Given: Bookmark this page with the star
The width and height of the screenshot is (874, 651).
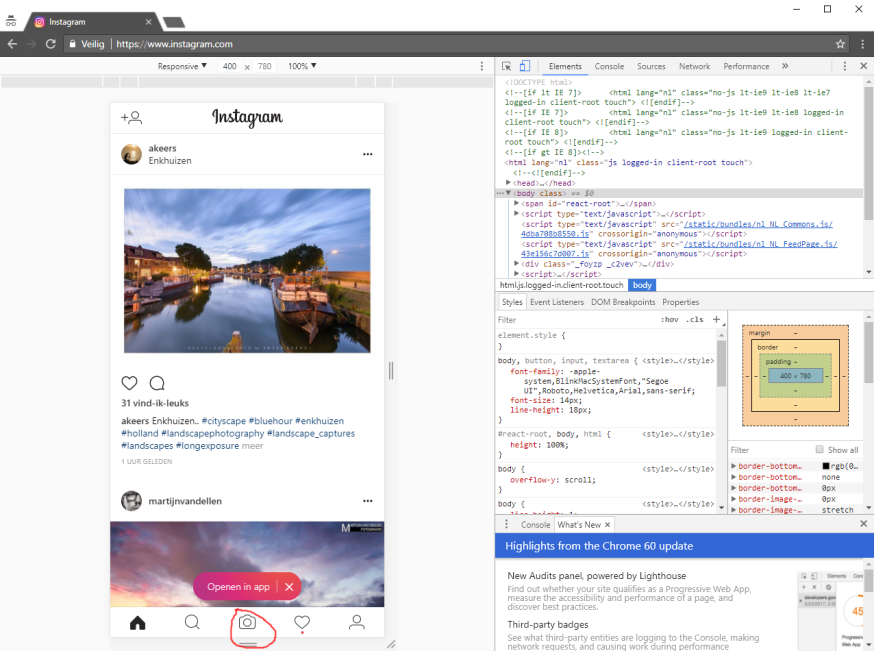Looking at the screenshot, I should (x=840, y=44).
